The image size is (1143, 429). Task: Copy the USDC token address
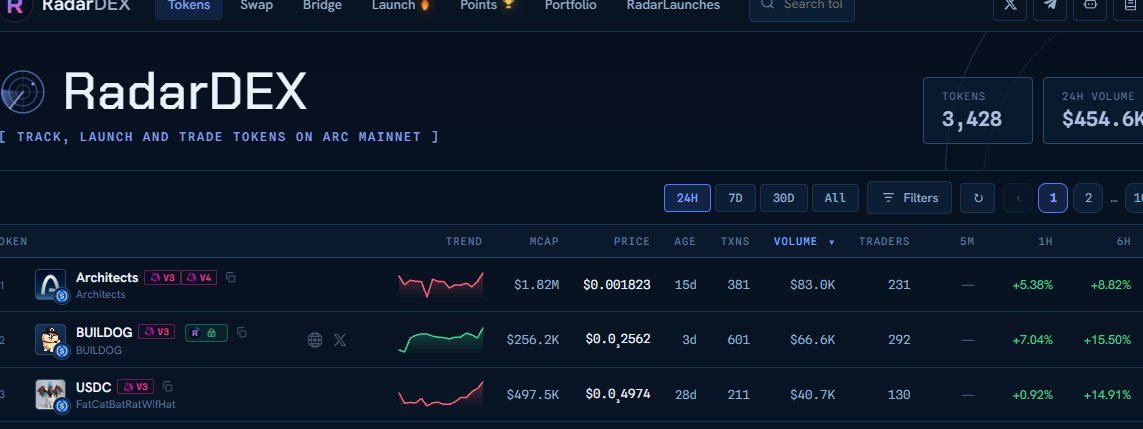[168, 387]
